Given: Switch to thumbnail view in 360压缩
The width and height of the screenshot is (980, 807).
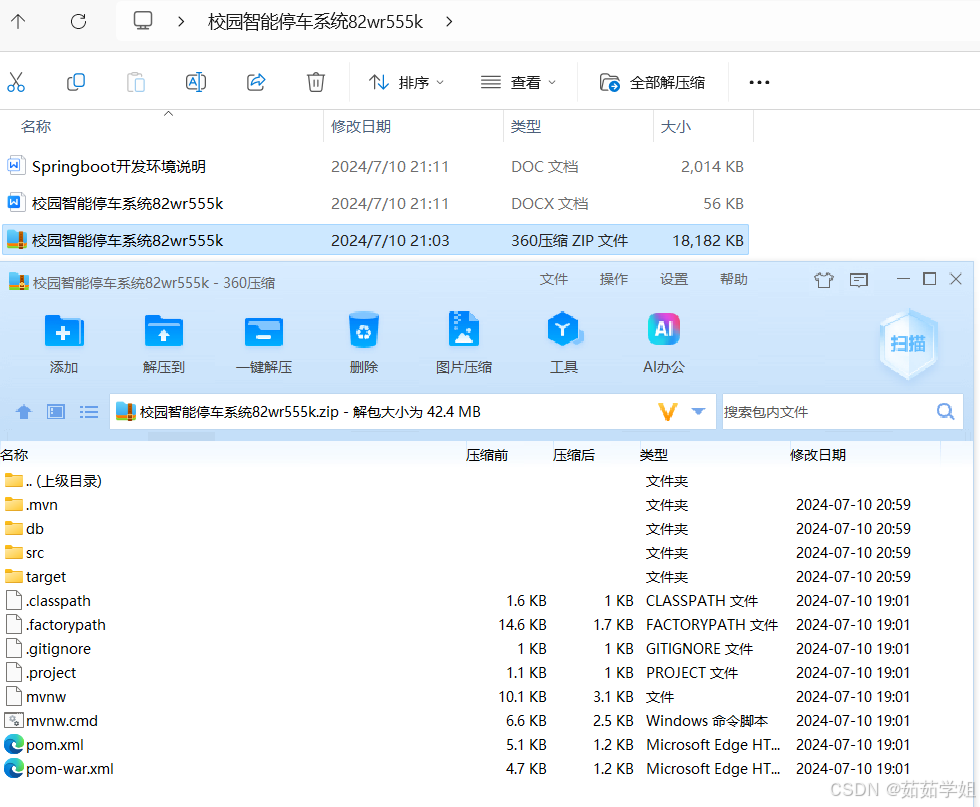Looking at the screenshot, I should [x=56, y=411].
